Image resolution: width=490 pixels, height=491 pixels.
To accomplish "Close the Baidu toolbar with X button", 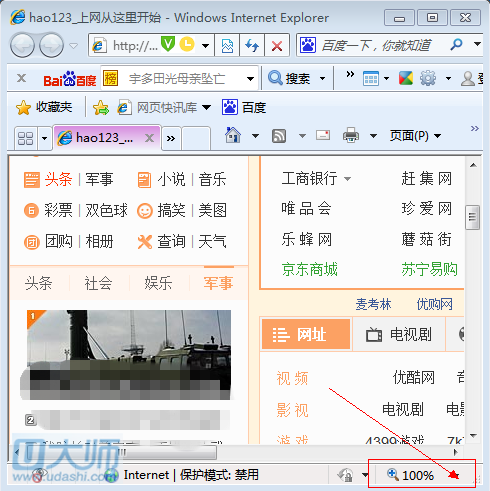I will tap(21, 78).
